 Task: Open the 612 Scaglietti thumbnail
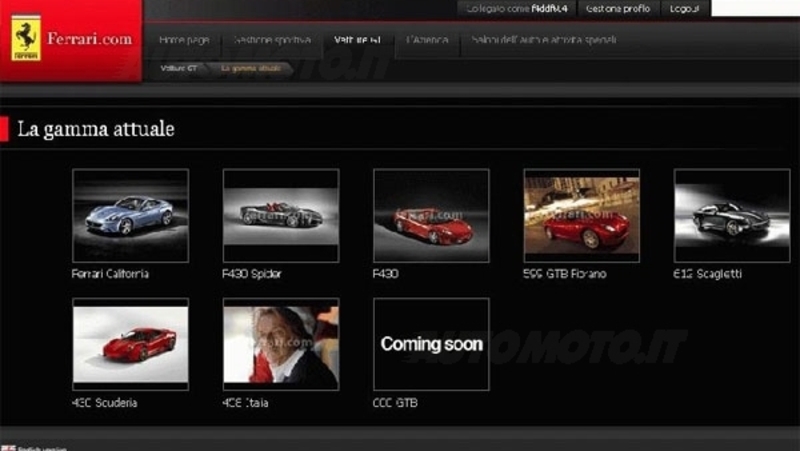tap(732, 216)
